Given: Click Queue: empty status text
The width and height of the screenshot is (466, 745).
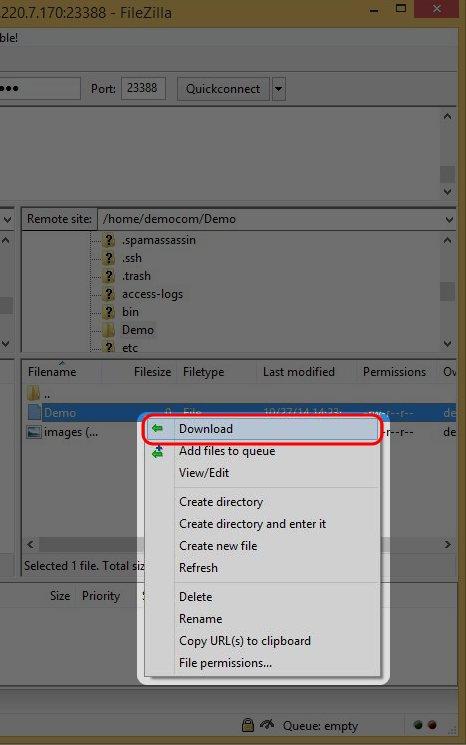Looking at the screenshot, I should (x=320, y=726).
